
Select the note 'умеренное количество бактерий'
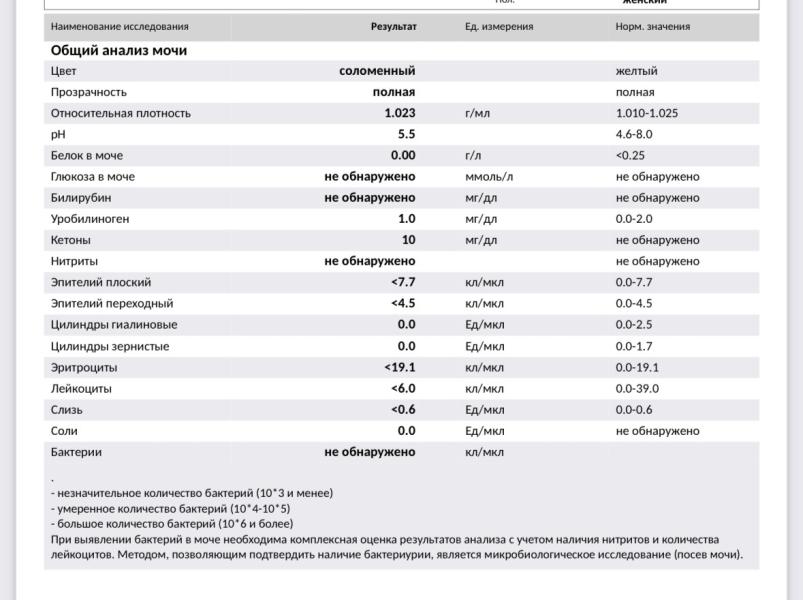(171, 508)
